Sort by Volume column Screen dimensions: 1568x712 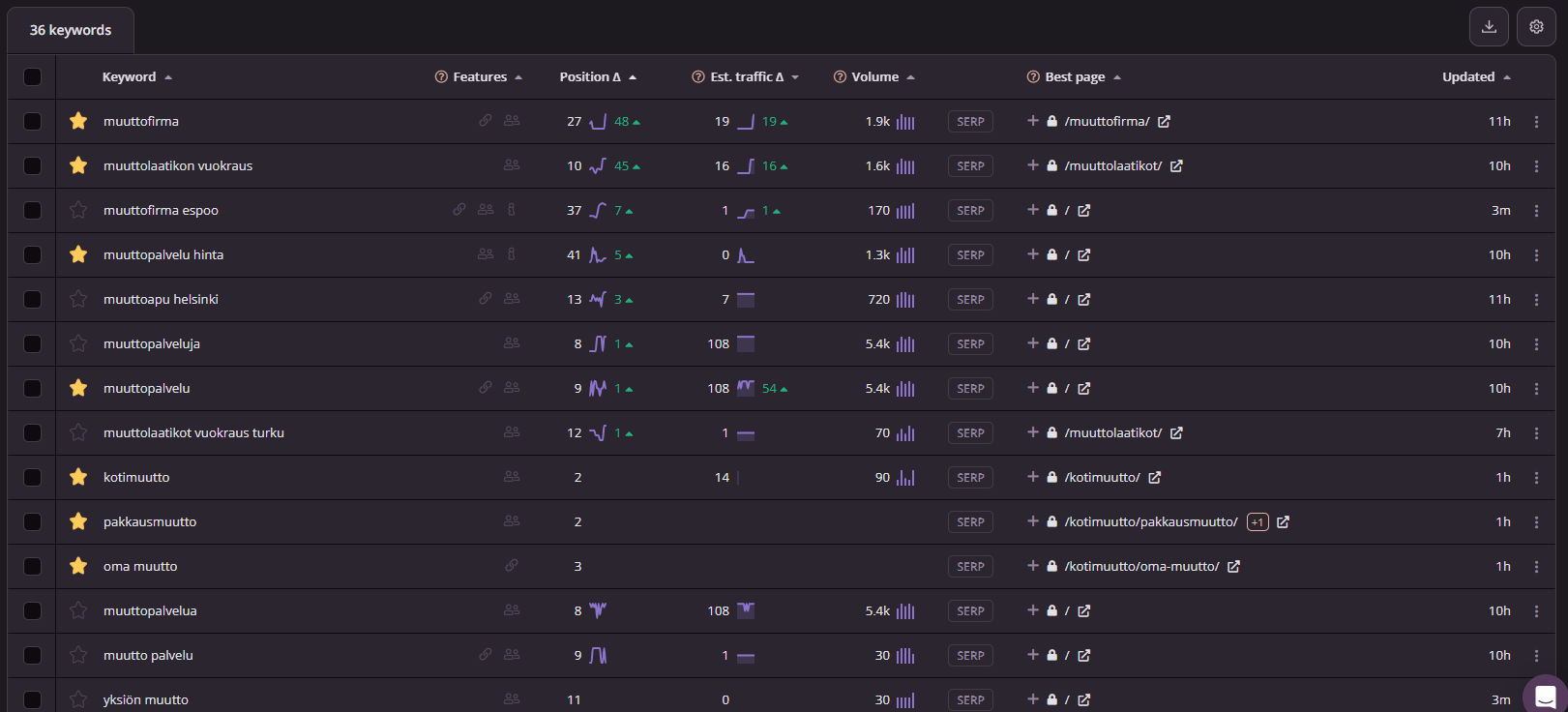click(882, 77)
